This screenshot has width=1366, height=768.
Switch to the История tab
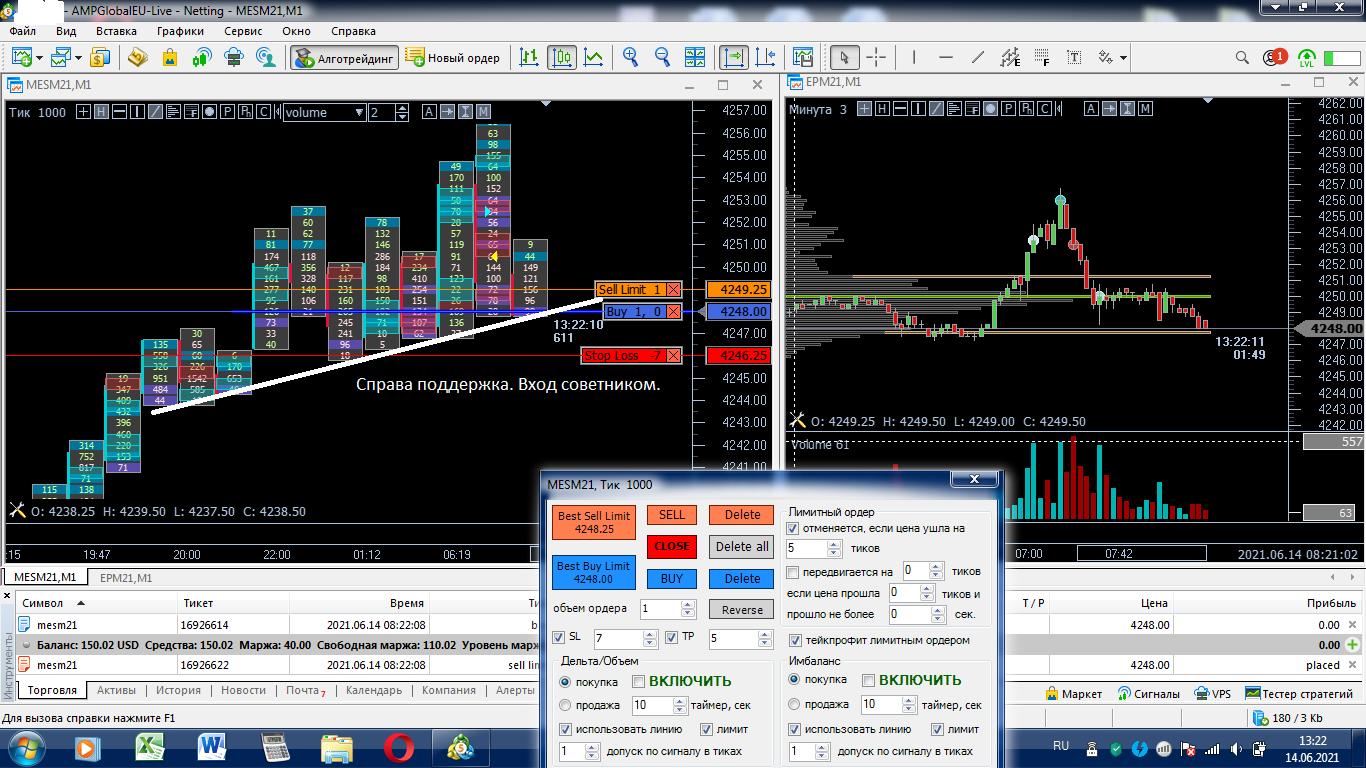coord(178,690)
